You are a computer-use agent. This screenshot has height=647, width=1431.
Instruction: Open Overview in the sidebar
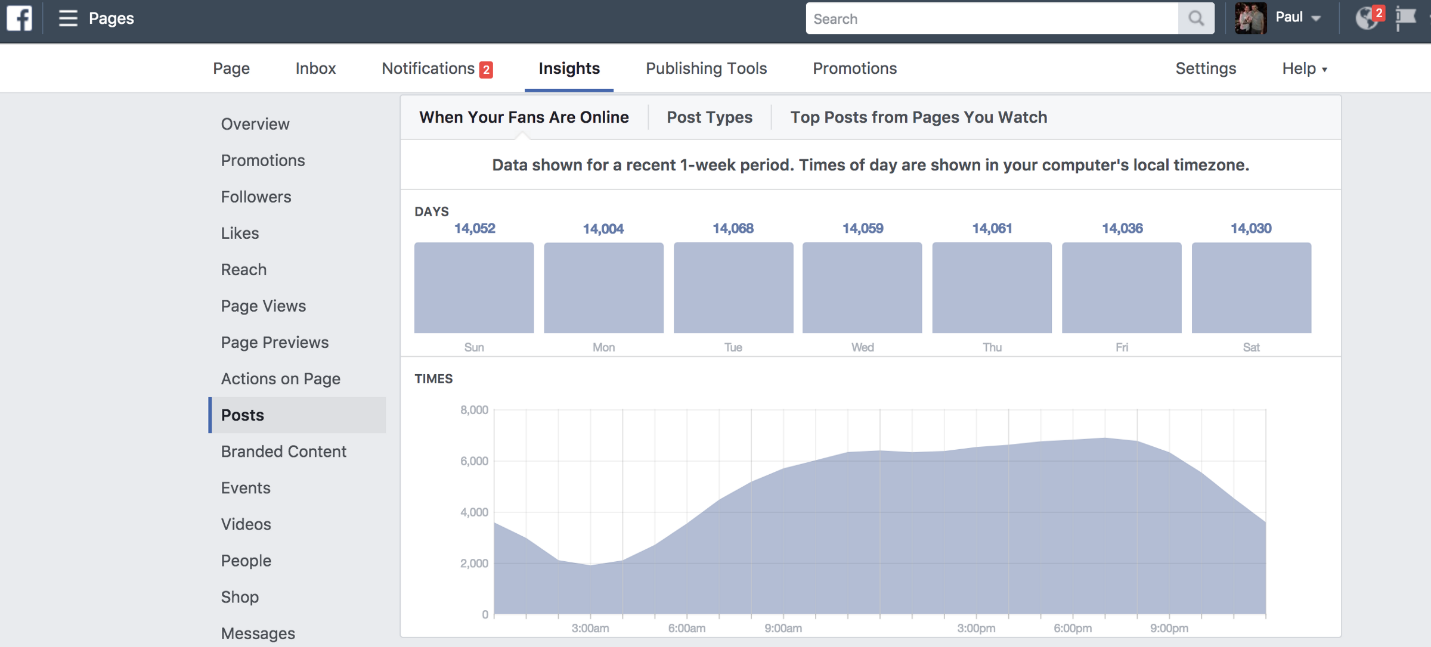tap(255, 124)
